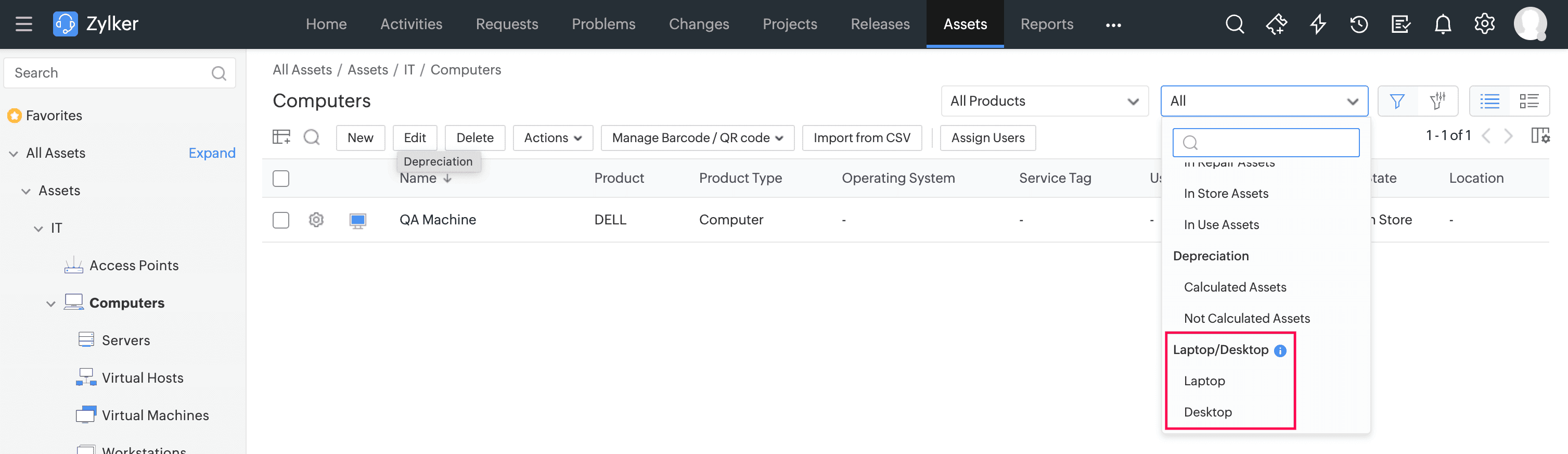Click the column chooser icon
This screenshot has width=1568, height=454.
1539,135
